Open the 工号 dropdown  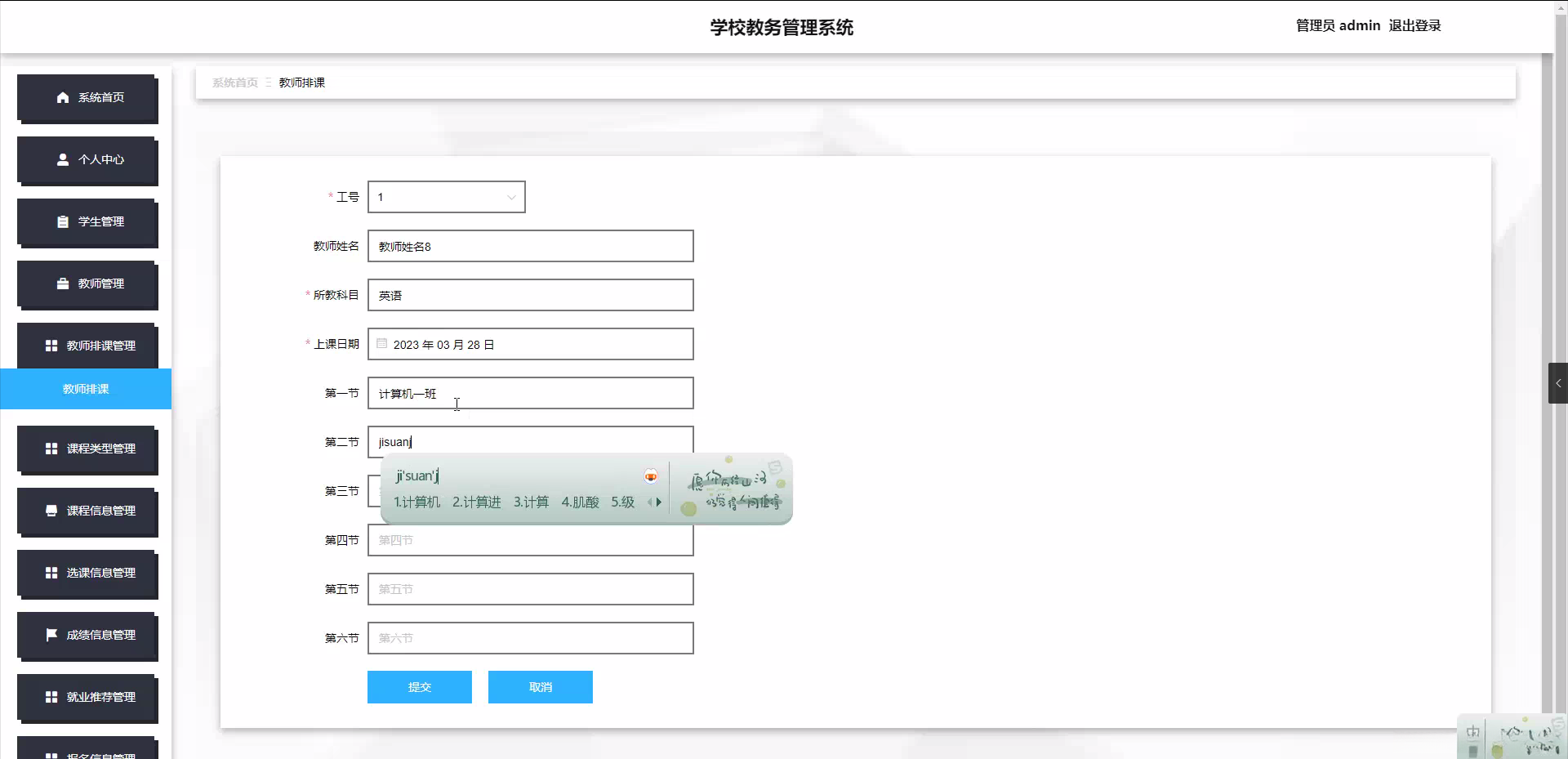447,197
